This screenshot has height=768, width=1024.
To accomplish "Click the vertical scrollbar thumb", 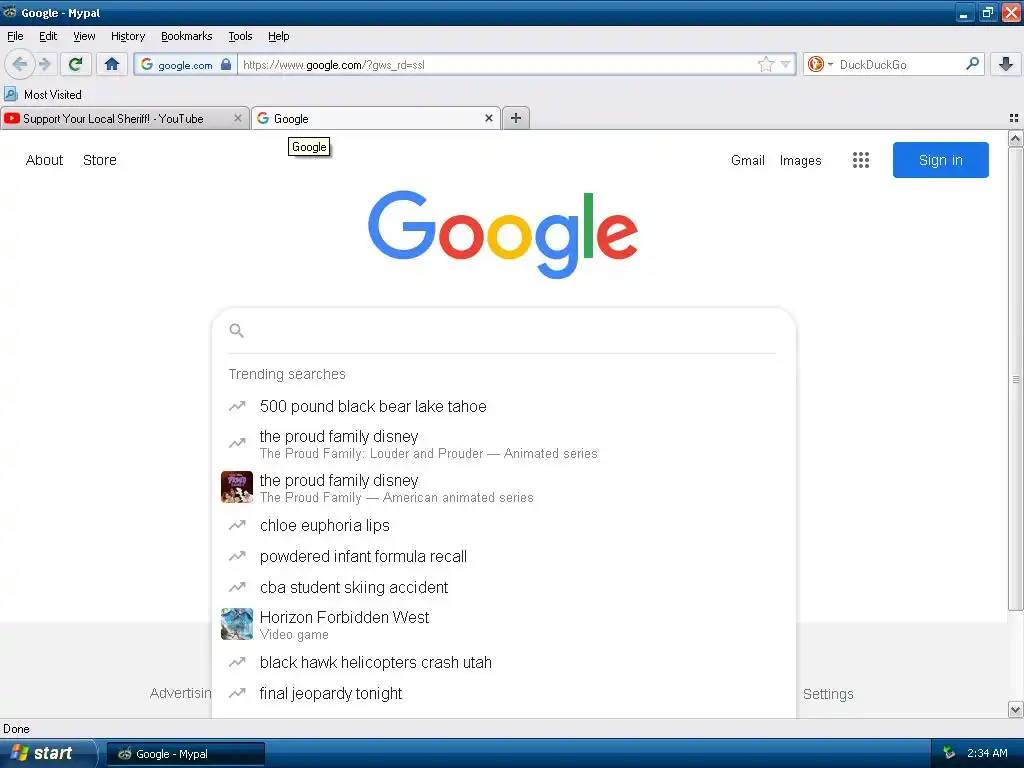I will pos(1015,379).
